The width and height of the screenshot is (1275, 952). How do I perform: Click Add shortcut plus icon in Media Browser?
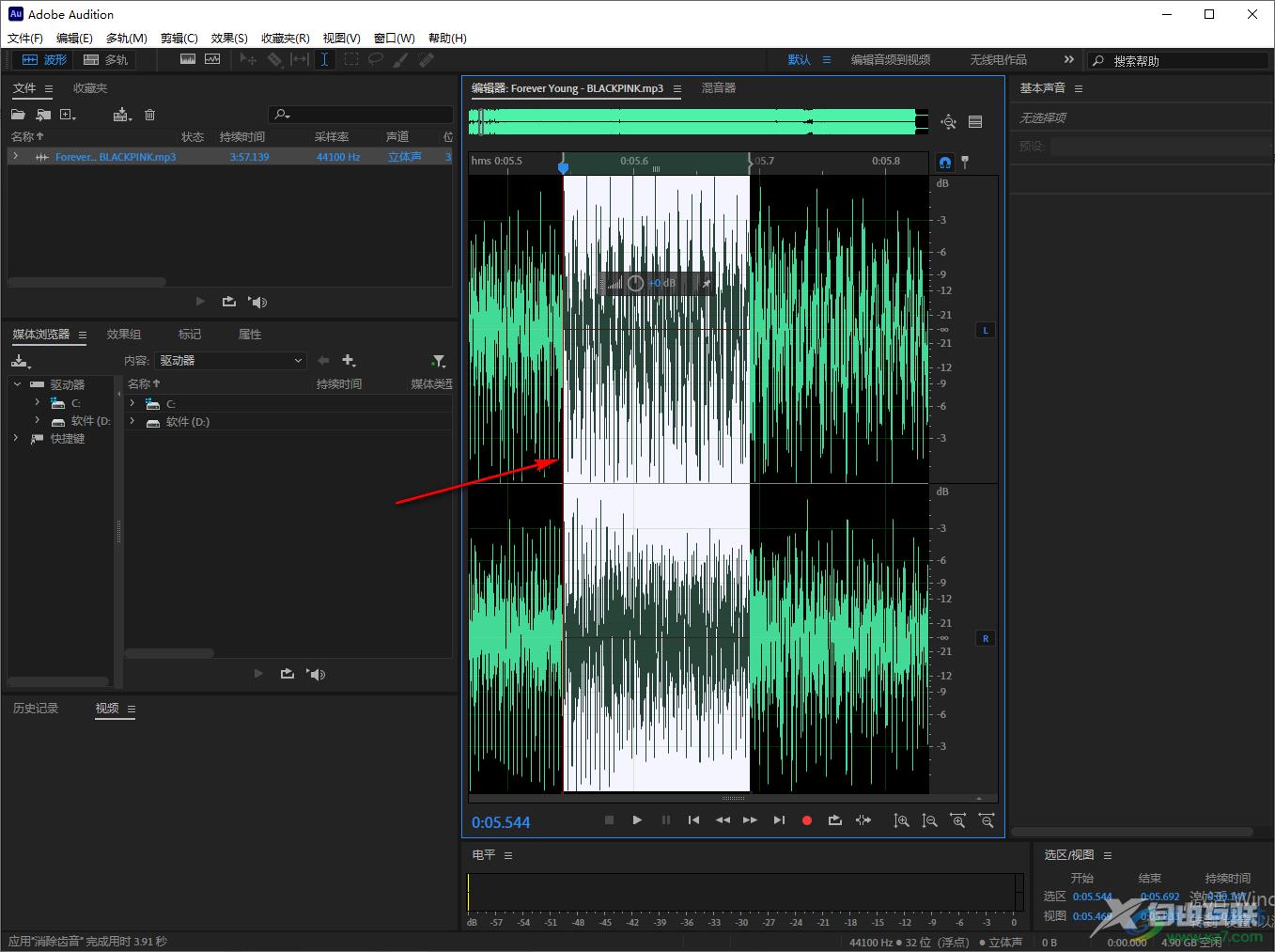coord(349,360)
